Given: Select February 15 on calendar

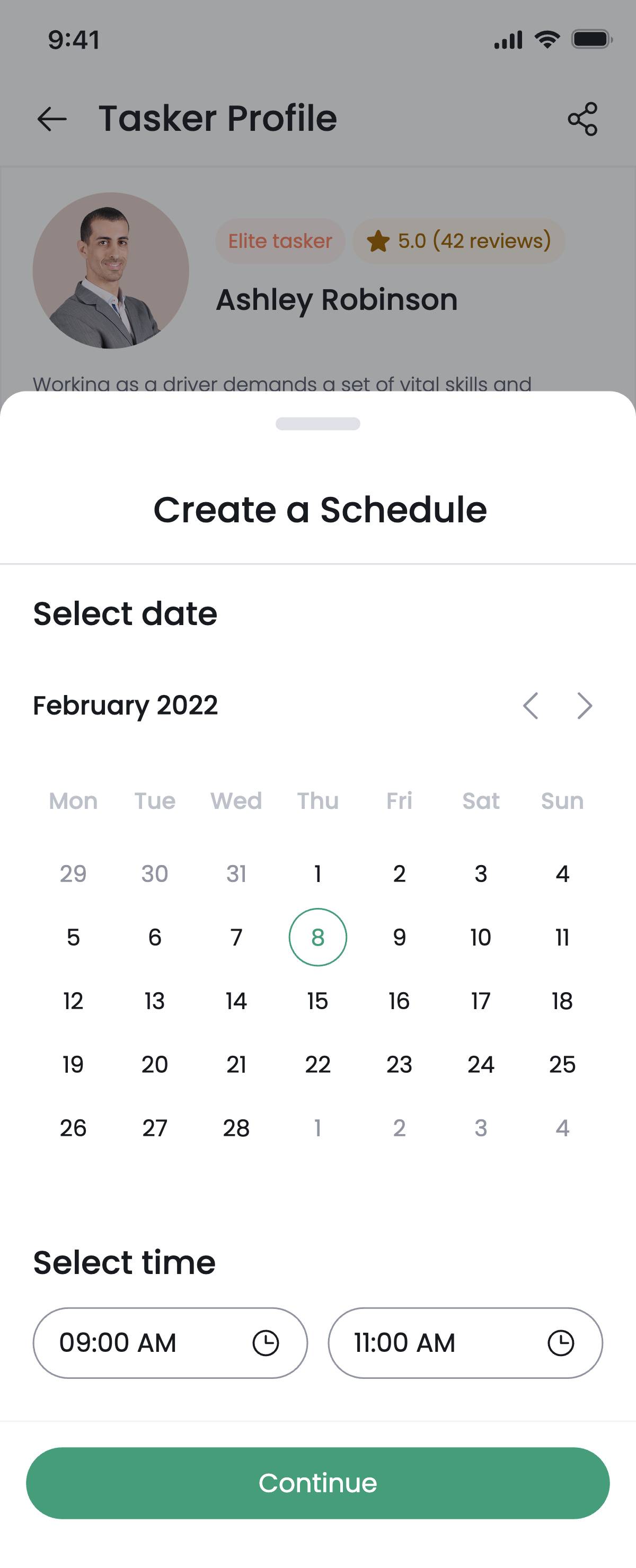Looking at the screenshot, I should pyautogui.click(x=317, y=1001).
